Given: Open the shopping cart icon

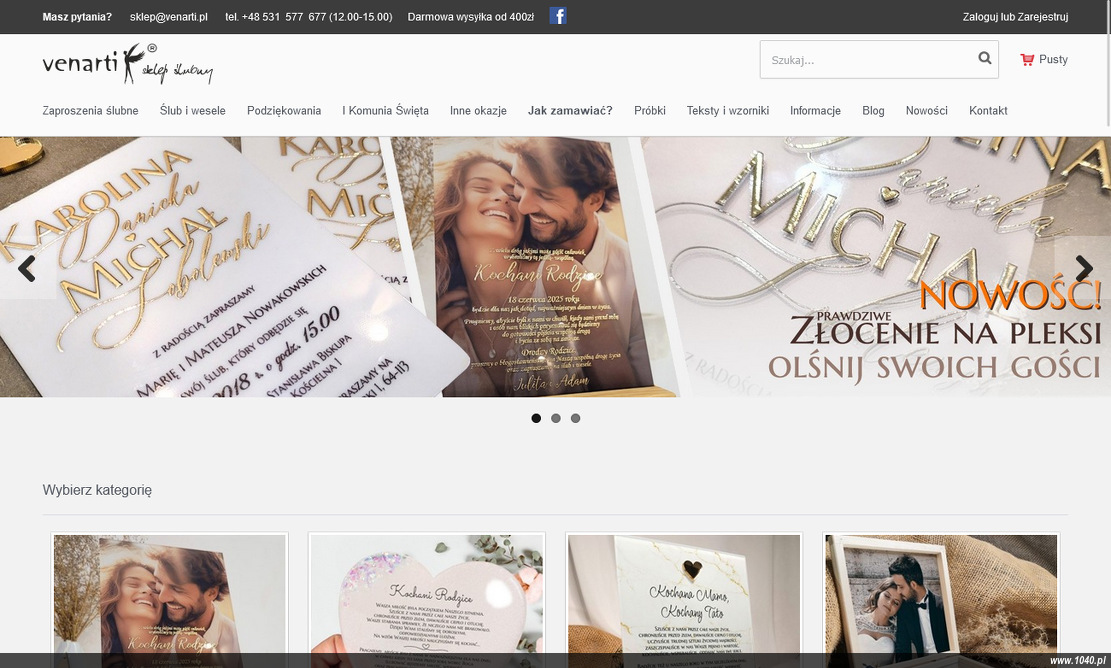Looking at the screenshot, I should click(1027, 60).
